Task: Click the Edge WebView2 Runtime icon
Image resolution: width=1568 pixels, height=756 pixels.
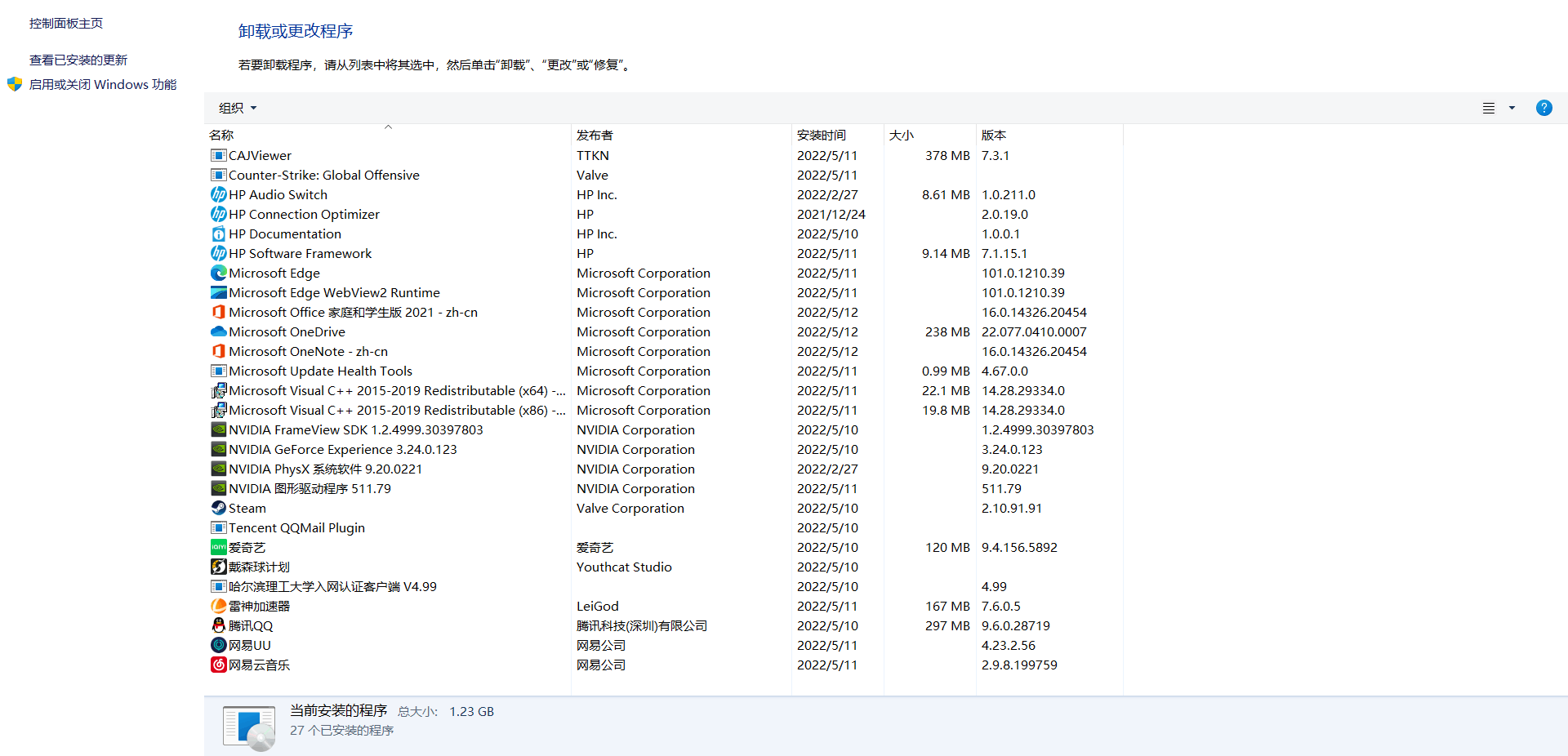Action: (x=218, y=292)
